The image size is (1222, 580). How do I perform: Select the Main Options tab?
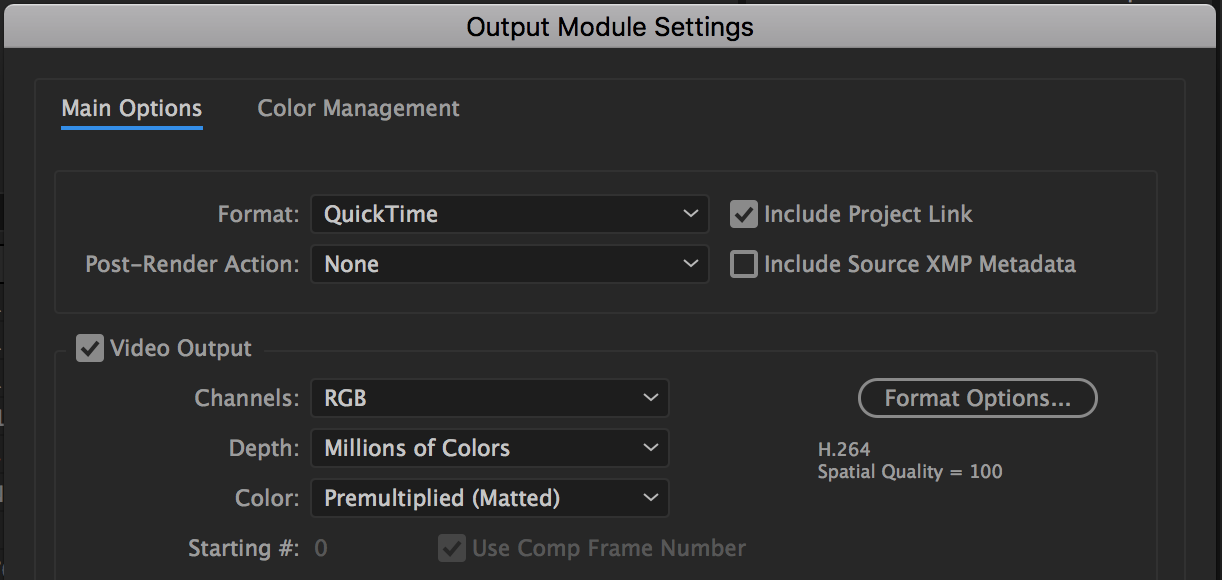tap(132, 109)
